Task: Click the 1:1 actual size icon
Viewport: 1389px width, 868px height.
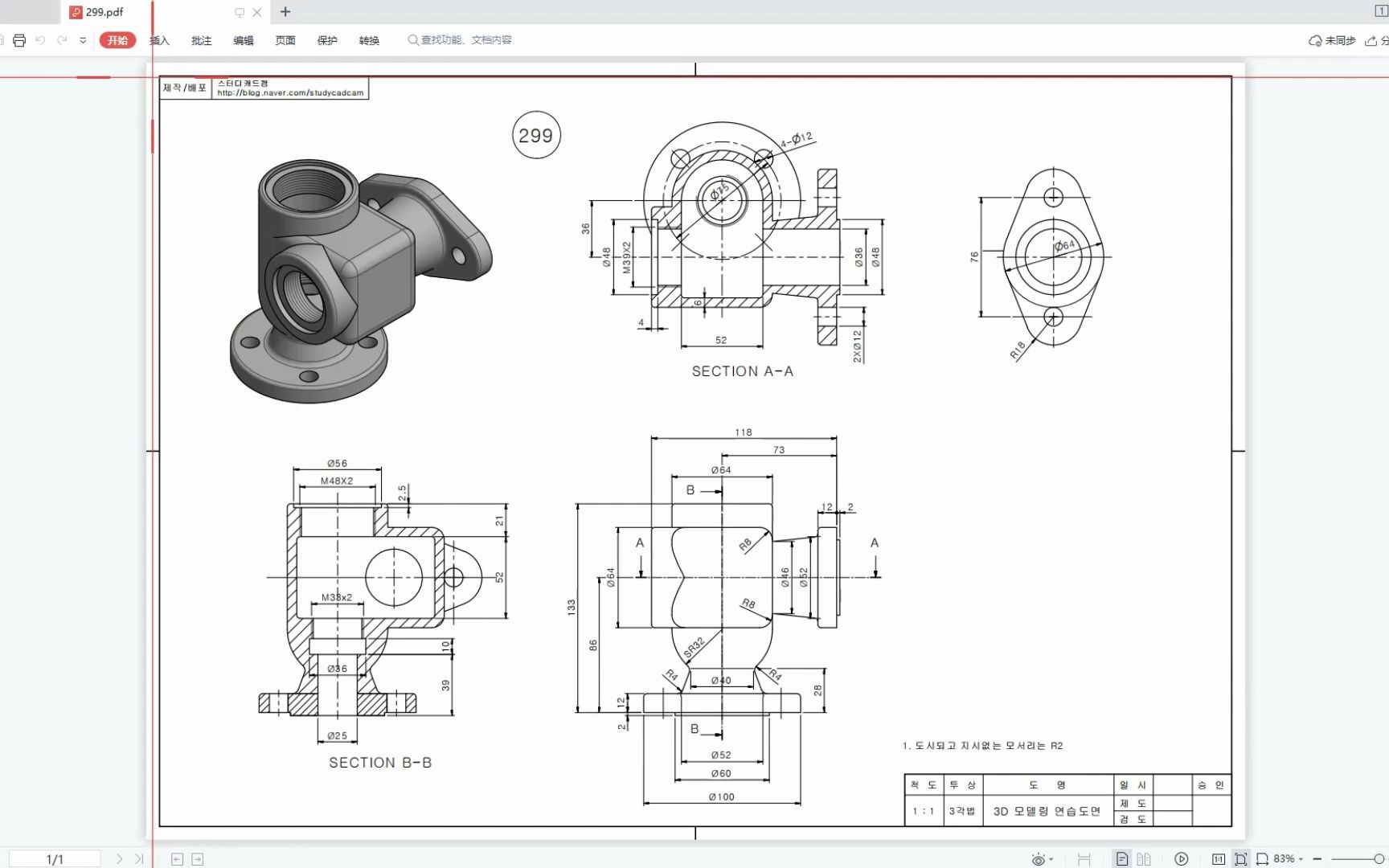Action: (1220, 858)
